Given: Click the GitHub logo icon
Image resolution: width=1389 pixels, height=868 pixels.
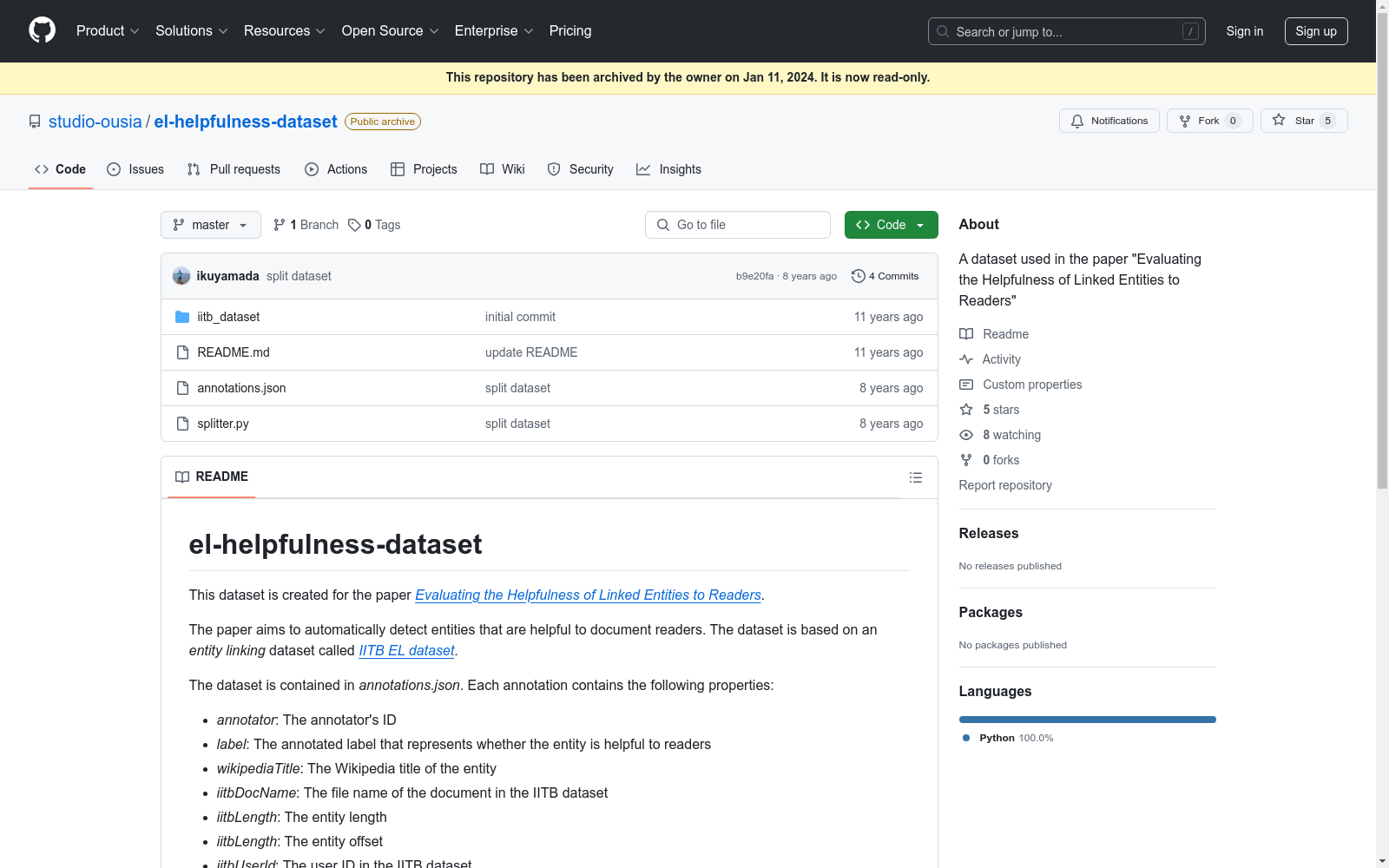Looking at the screenshot, I should tap(42, 30).
